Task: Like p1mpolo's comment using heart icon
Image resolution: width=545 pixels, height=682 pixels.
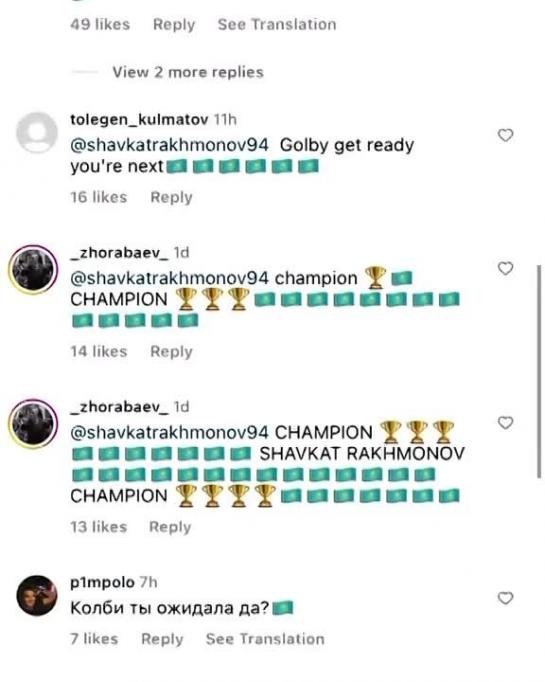Action: (505, 598)
